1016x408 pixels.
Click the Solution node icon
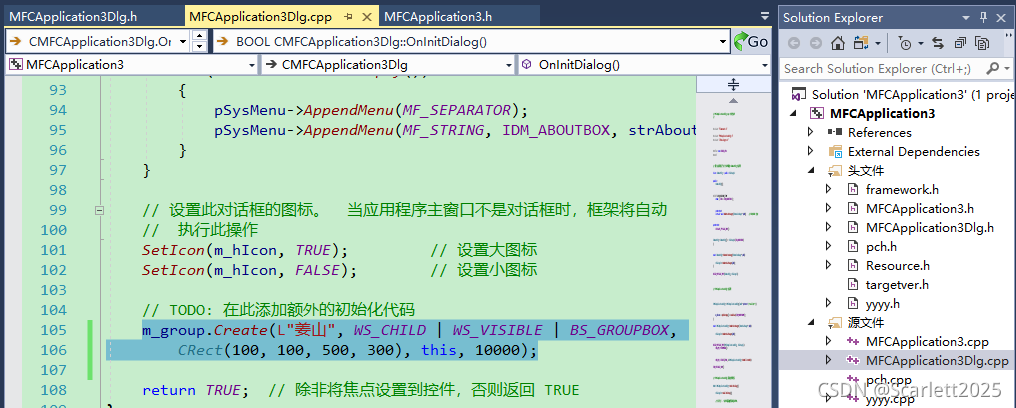(x=799, y=95)
